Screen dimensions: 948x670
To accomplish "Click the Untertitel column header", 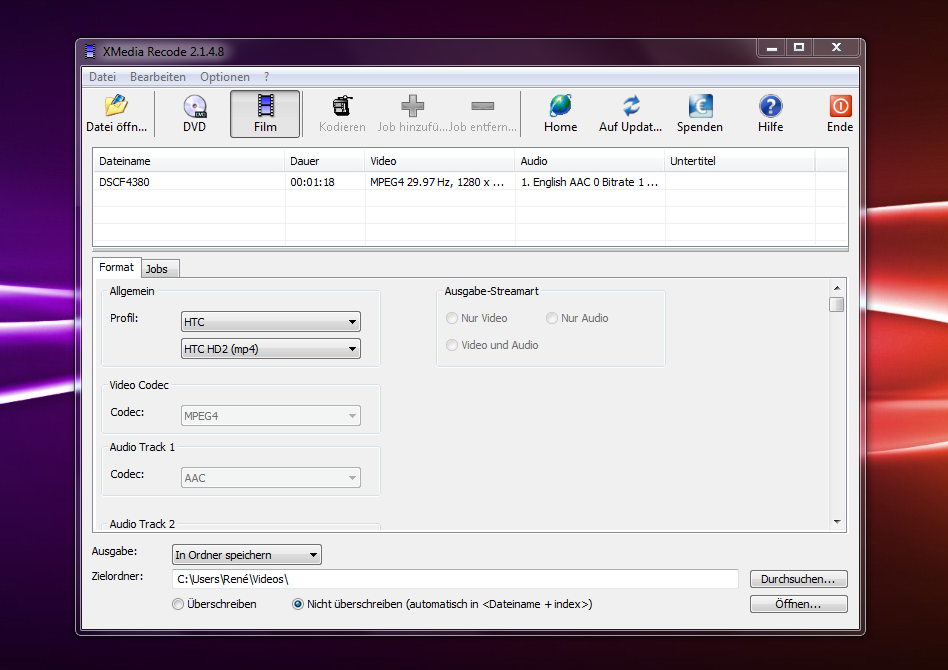I will click(739, 161).
